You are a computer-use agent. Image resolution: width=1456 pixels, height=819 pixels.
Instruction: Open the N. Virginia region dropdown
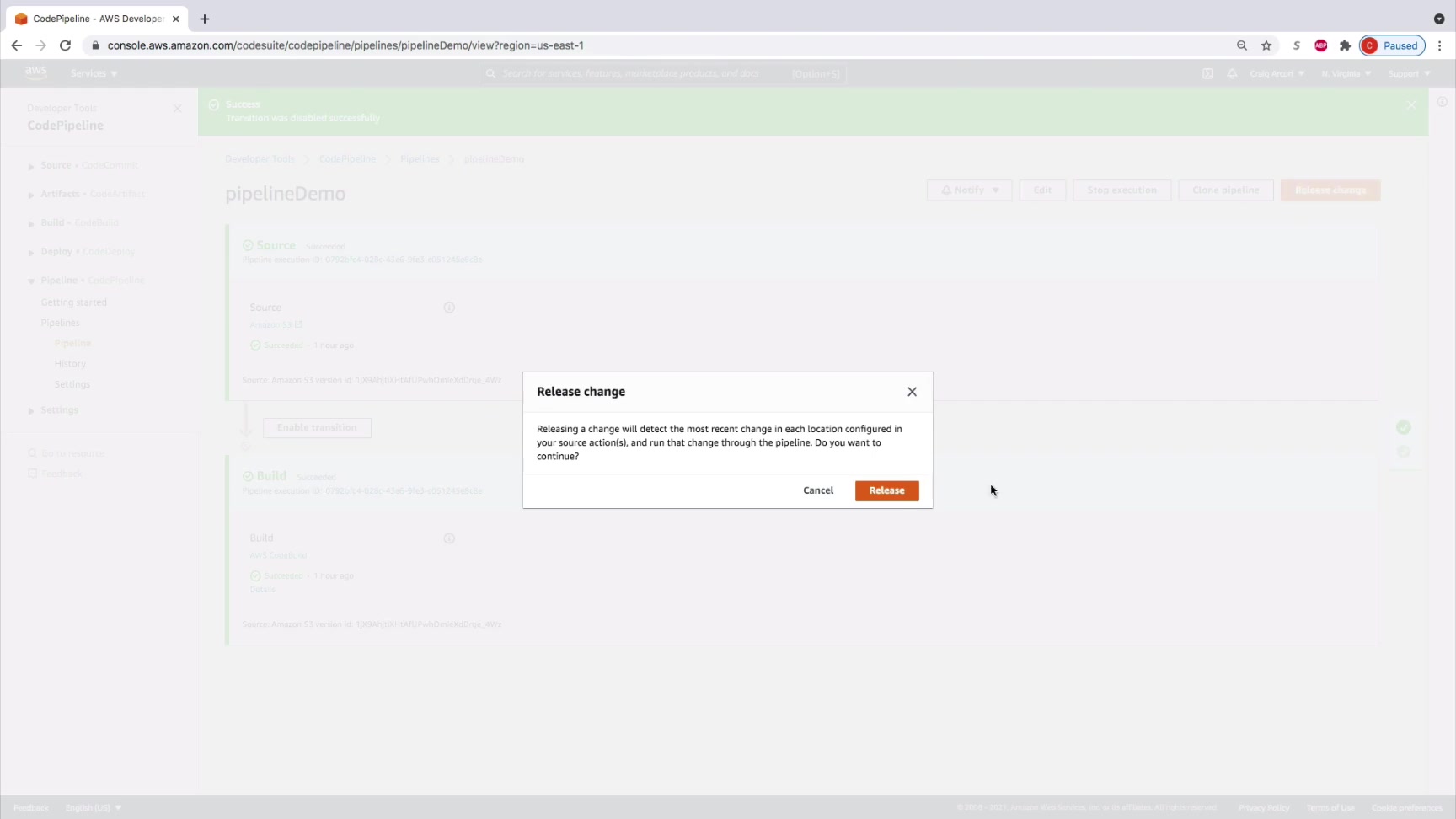(1346, 73)
